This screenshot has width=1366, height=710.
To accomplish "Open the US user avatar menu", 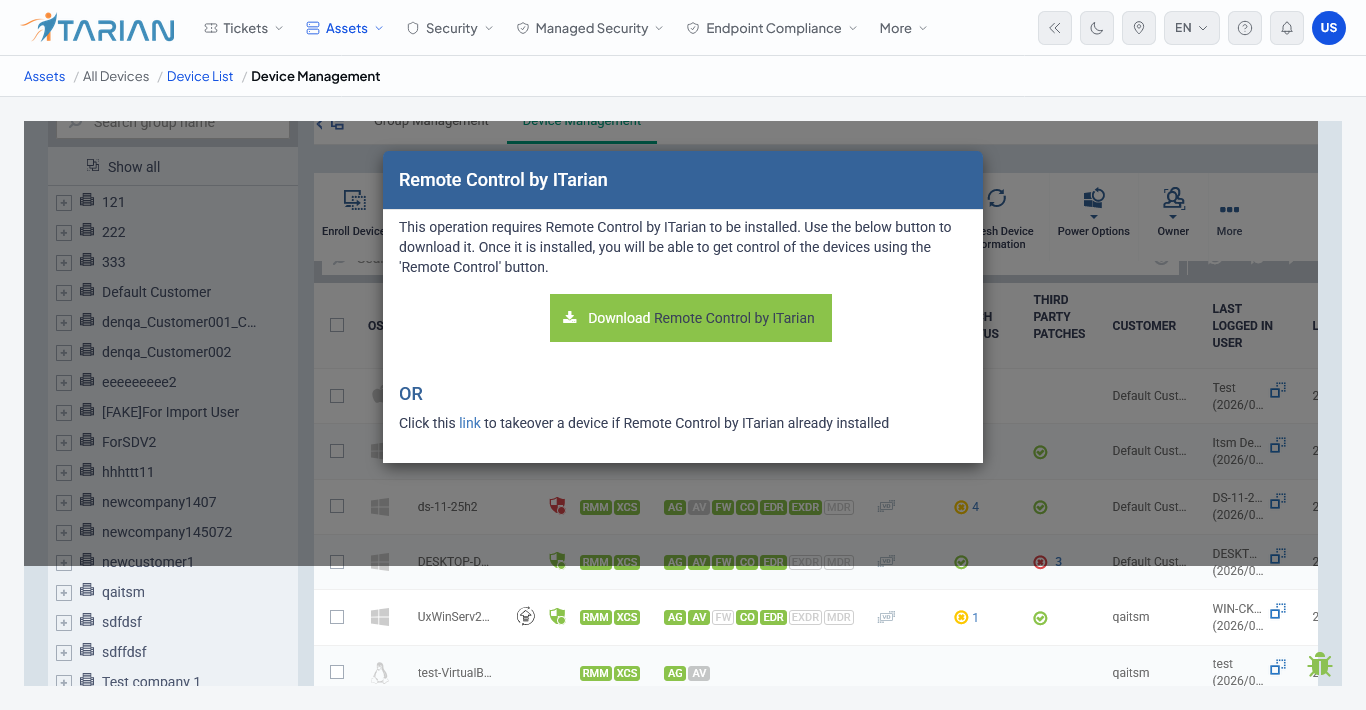I will 1329,28.
